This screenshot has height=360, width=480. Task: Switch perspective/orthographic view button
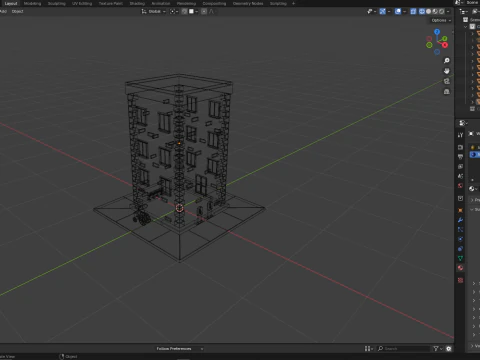[x=447, y=92]
